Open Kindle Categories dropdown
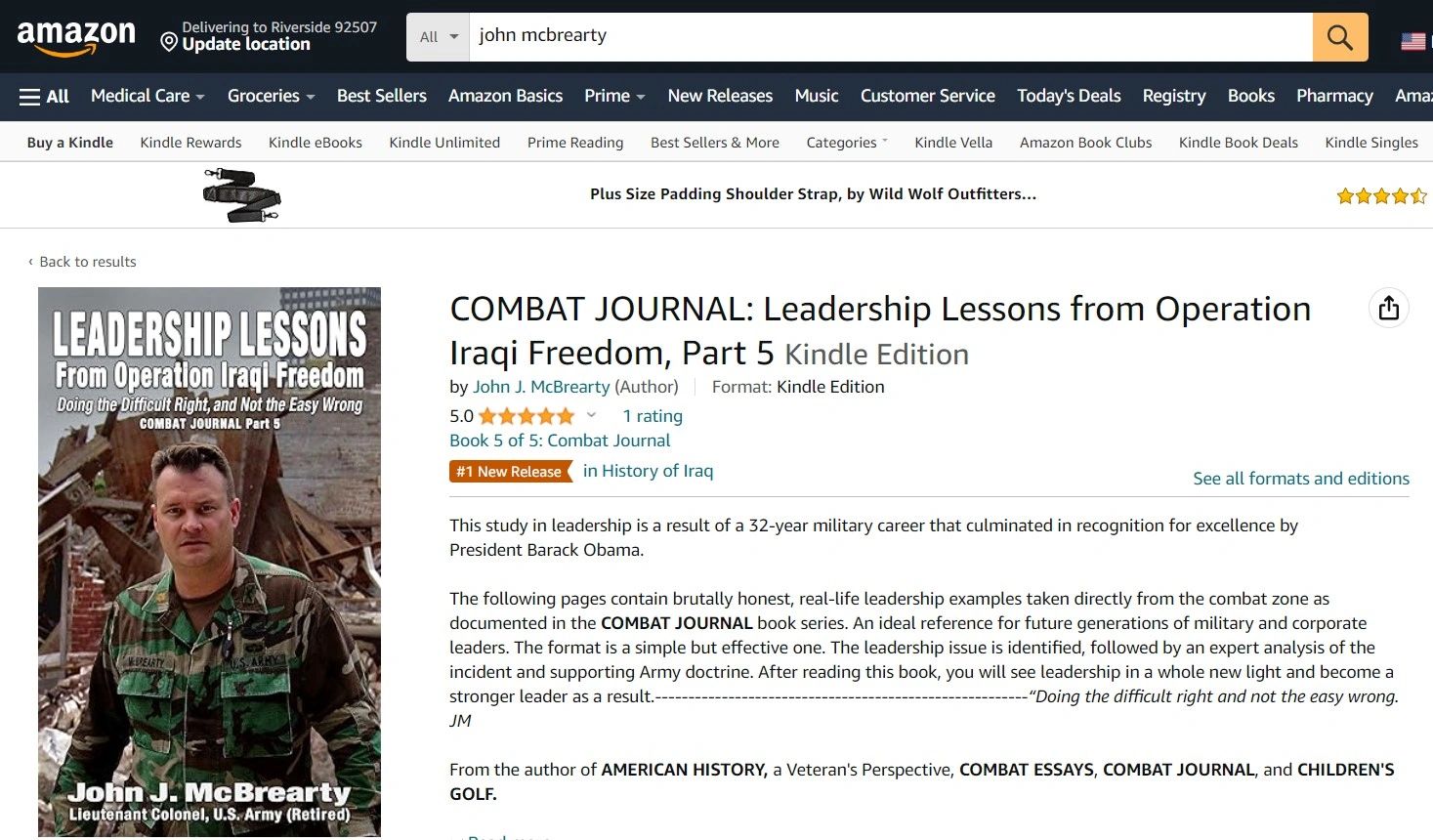1433x840 pixels. tap(847, 143)
